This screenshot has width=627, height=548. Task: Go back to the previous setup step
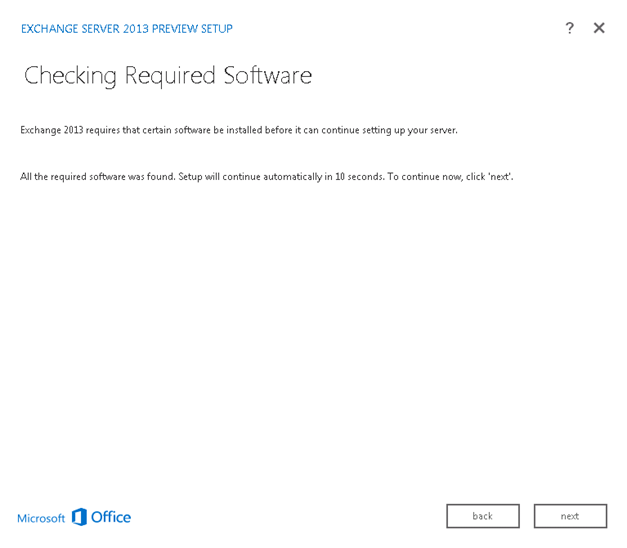coord(483,516)
